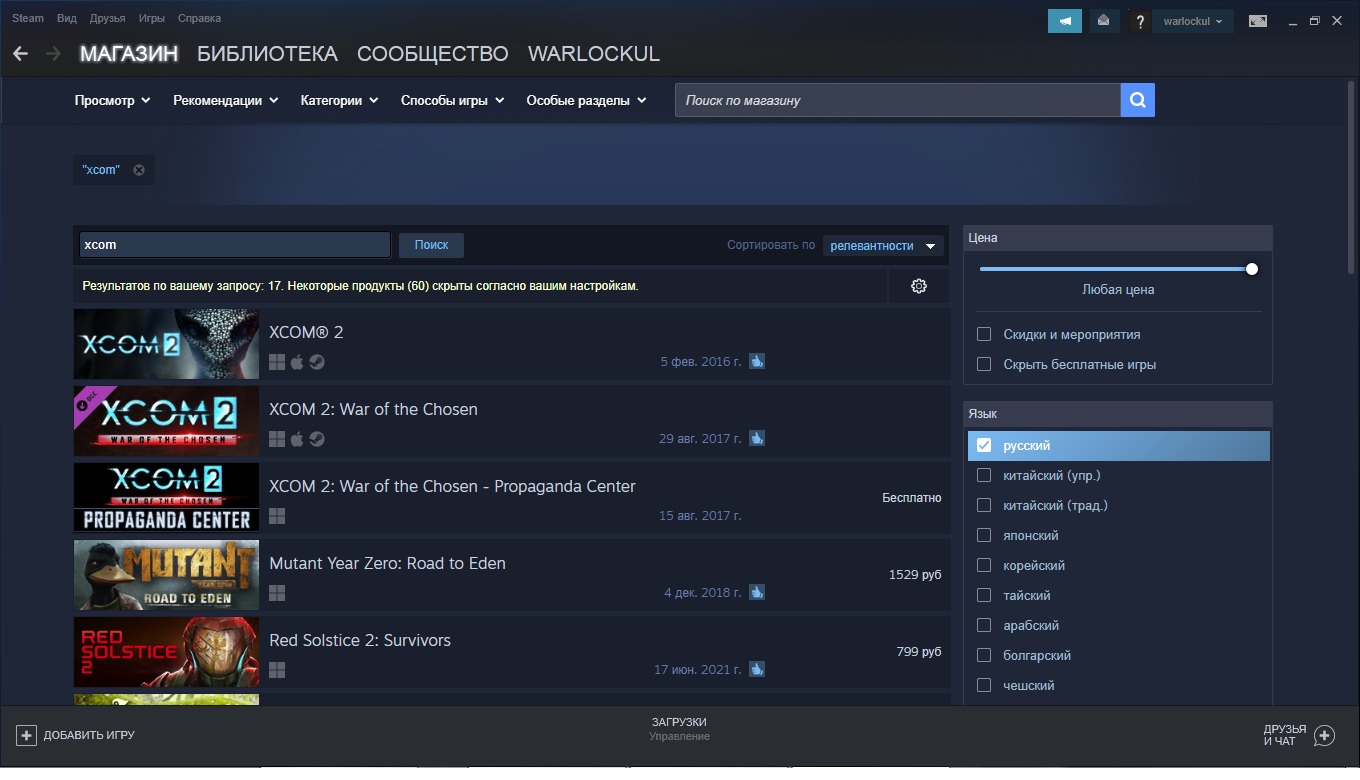Open the Steam menu
This screenshot has width=1360, height=780.
[x=28, y=18]
